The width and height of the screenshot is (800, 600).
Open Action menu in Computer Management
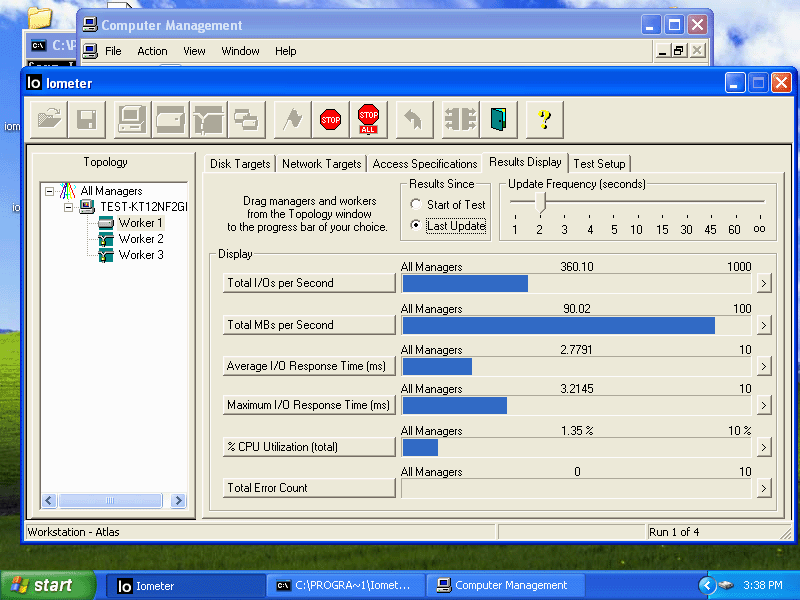tap(152, 51)
